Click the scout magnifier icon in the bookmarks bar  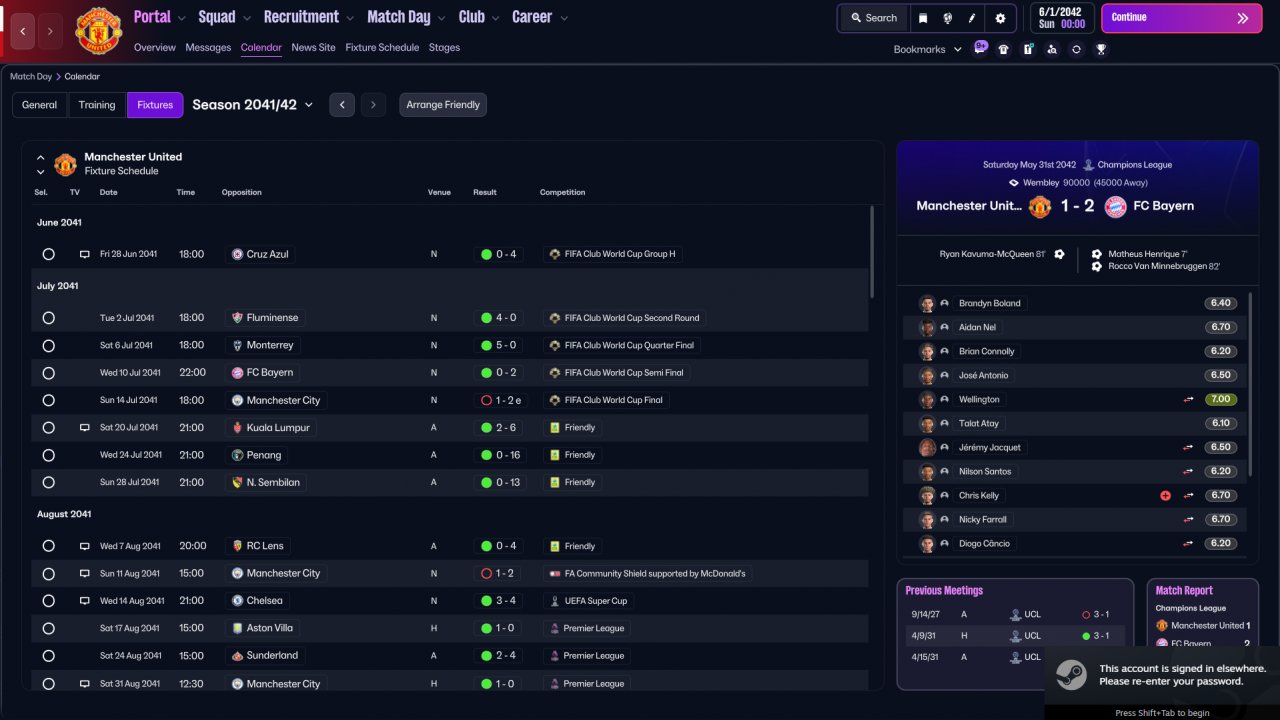pyautogui.click(x=1052, y=49)
